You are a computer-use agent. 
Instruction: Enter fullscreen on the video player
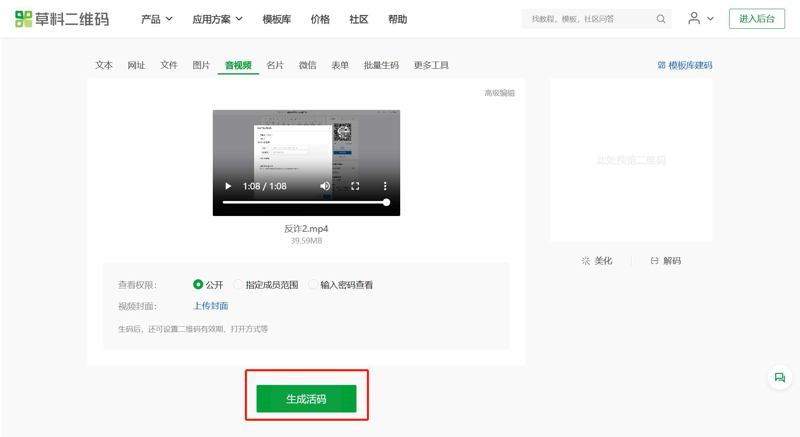tap(355, 186)
